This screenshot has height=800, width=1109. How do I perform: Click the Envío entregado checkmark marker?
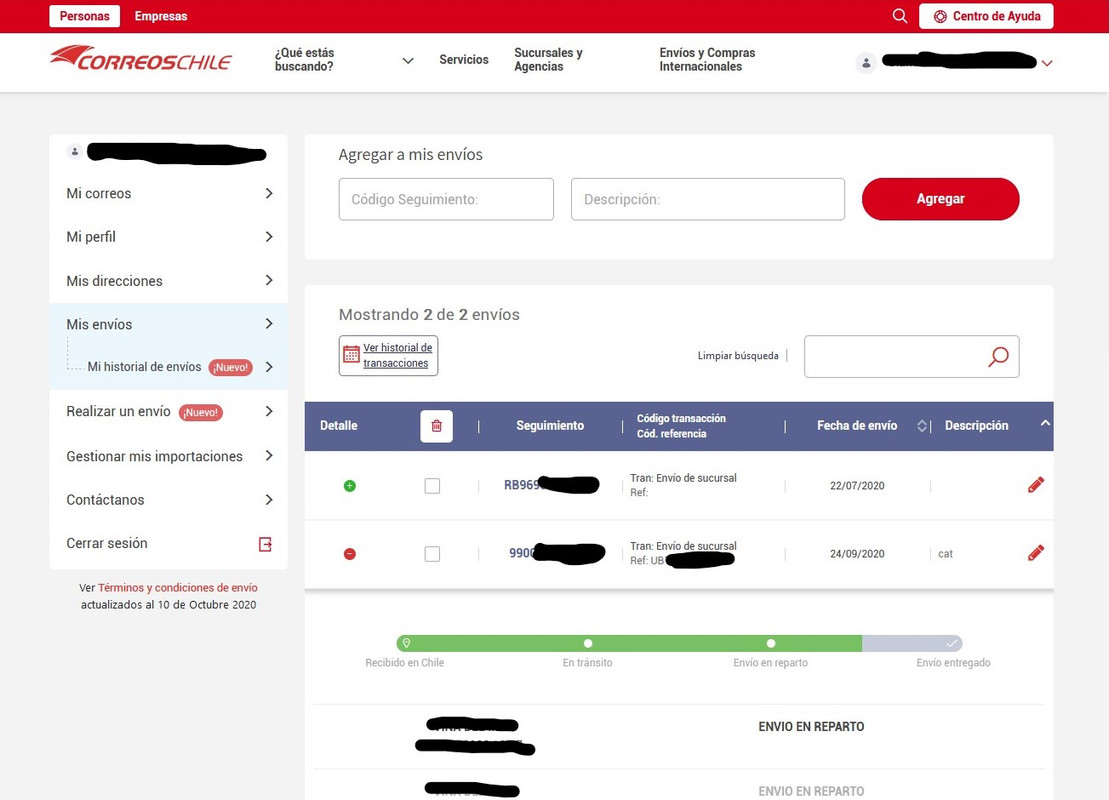click(x=952, y=643)
